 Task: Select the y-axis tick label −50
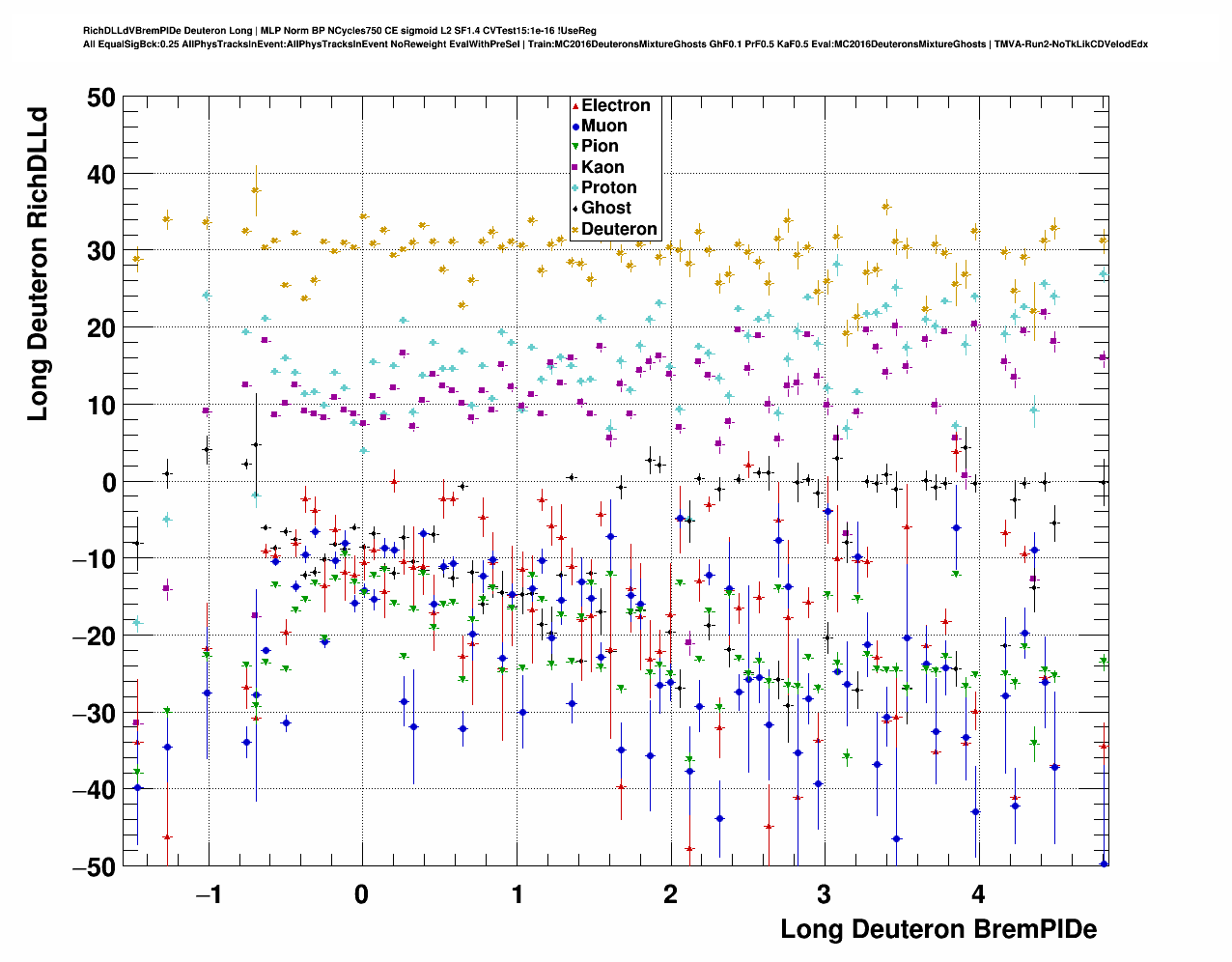point(94,866)
